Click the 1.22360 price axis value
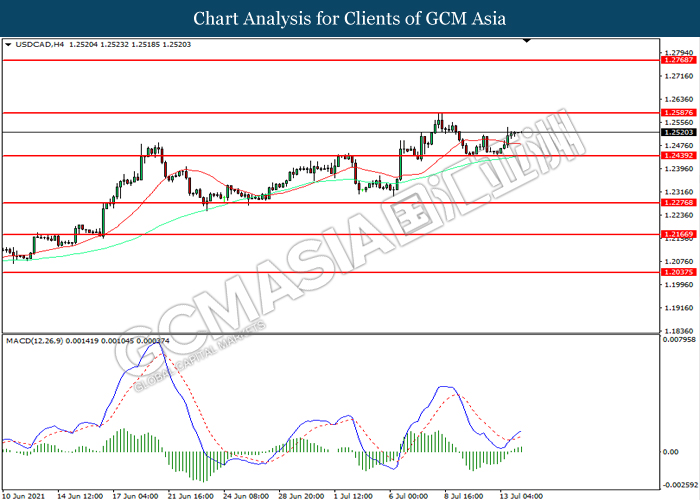Screen dimensions: 700x500 tap(679, 215)
